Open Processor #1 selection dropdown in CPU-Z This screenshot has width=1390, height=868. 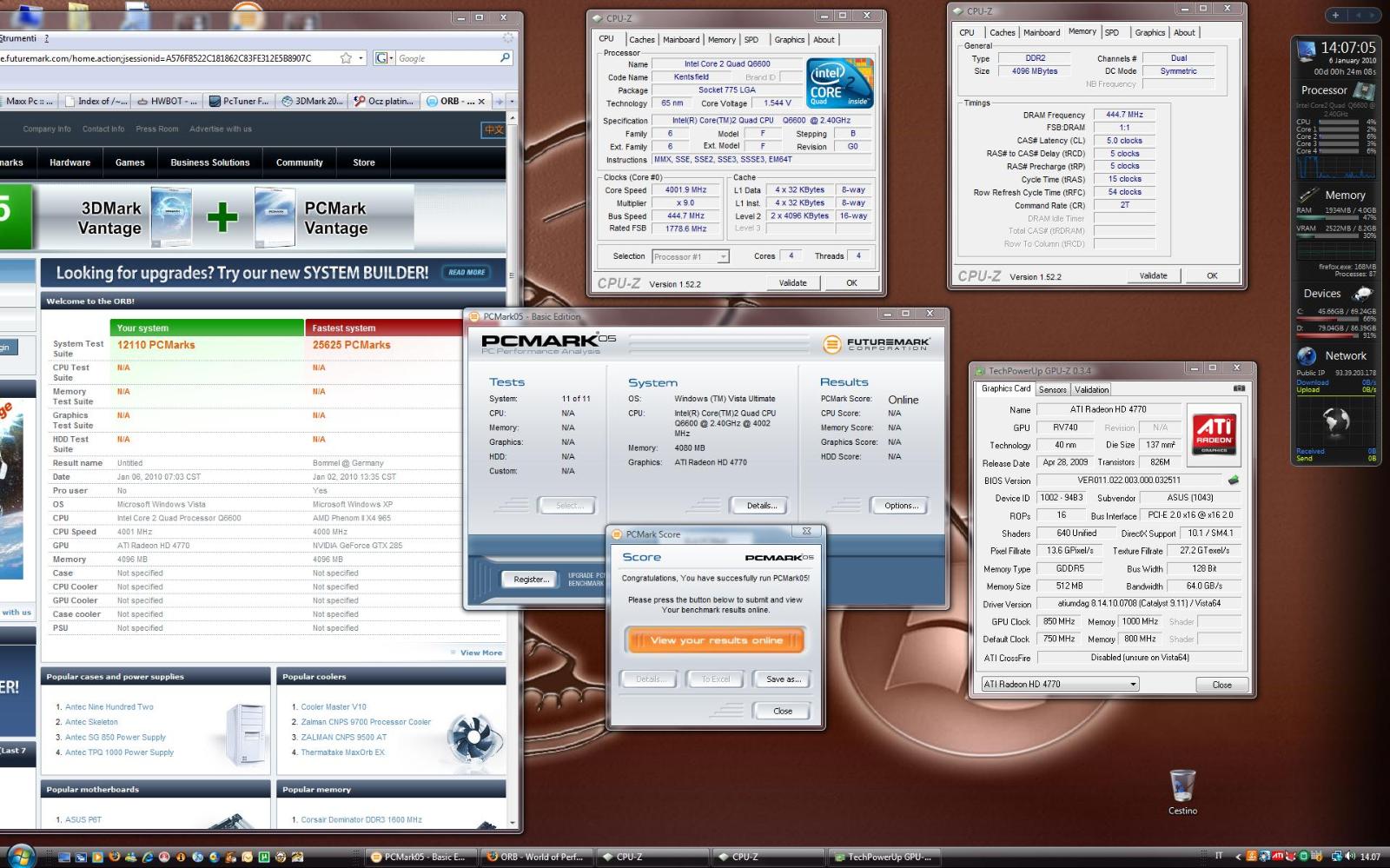690,256
